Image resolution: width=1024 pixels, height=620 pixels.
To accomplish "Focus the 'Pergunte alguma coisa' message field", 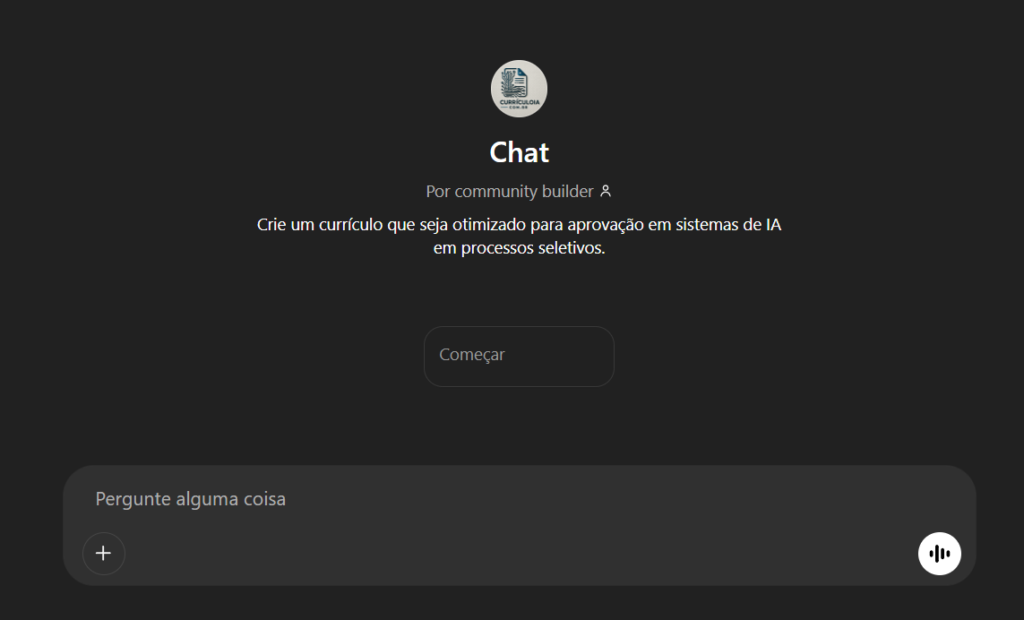I will pyautogui.click(x=519, y=499).
